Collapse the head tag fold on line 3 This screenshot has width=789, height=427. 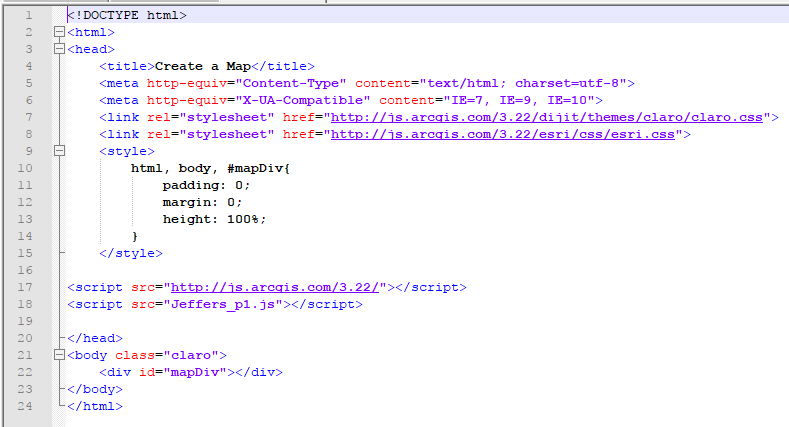[x=59, y=49]
